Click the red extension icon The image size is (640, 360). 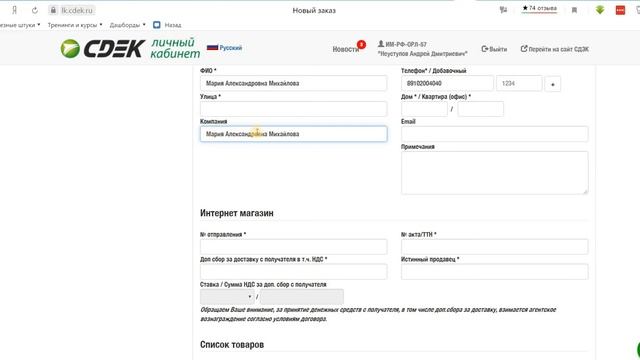(620, 10)
